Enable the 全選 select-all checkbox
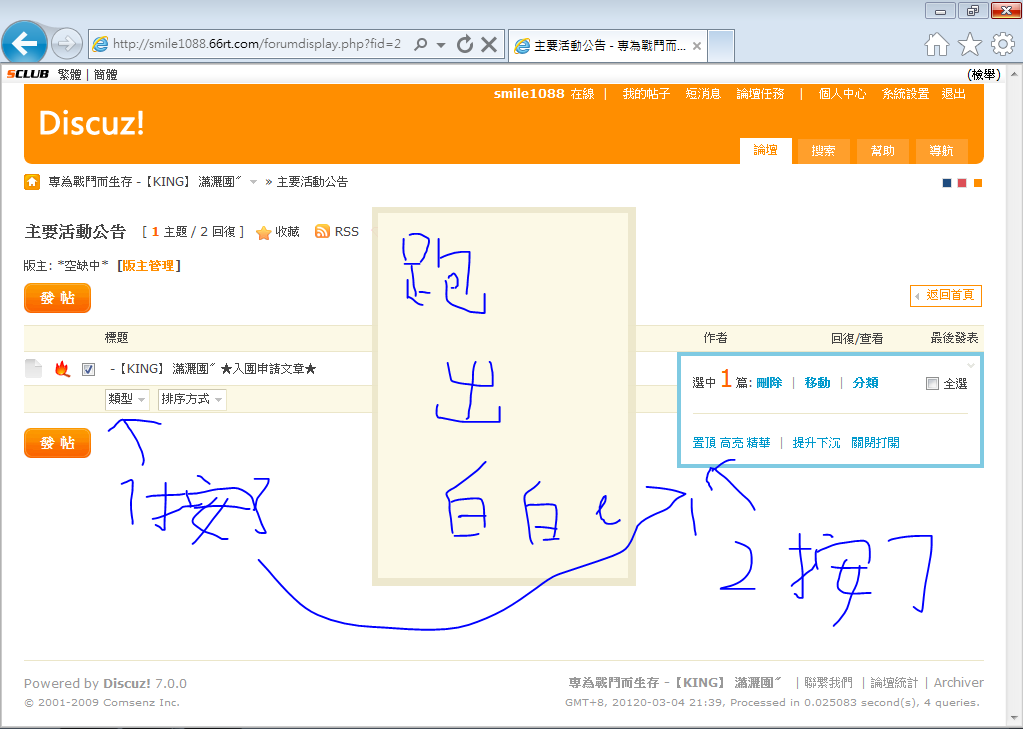 [932, 384]
